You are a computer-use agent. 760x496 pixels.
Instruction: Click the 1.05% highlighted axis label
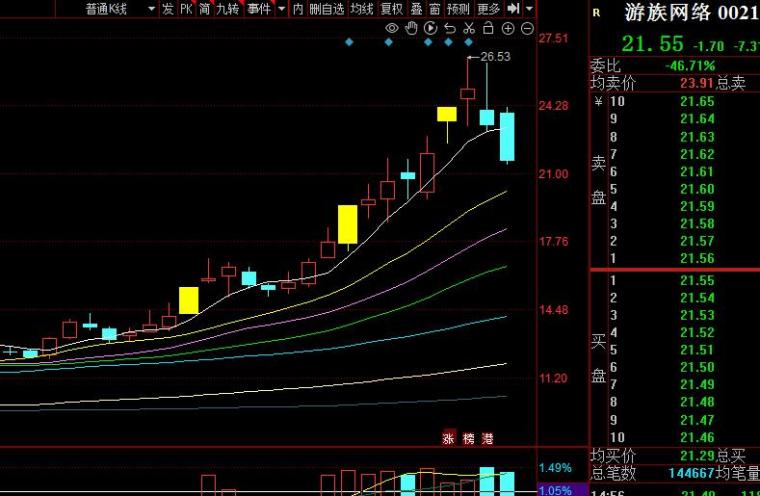(555, 490)
